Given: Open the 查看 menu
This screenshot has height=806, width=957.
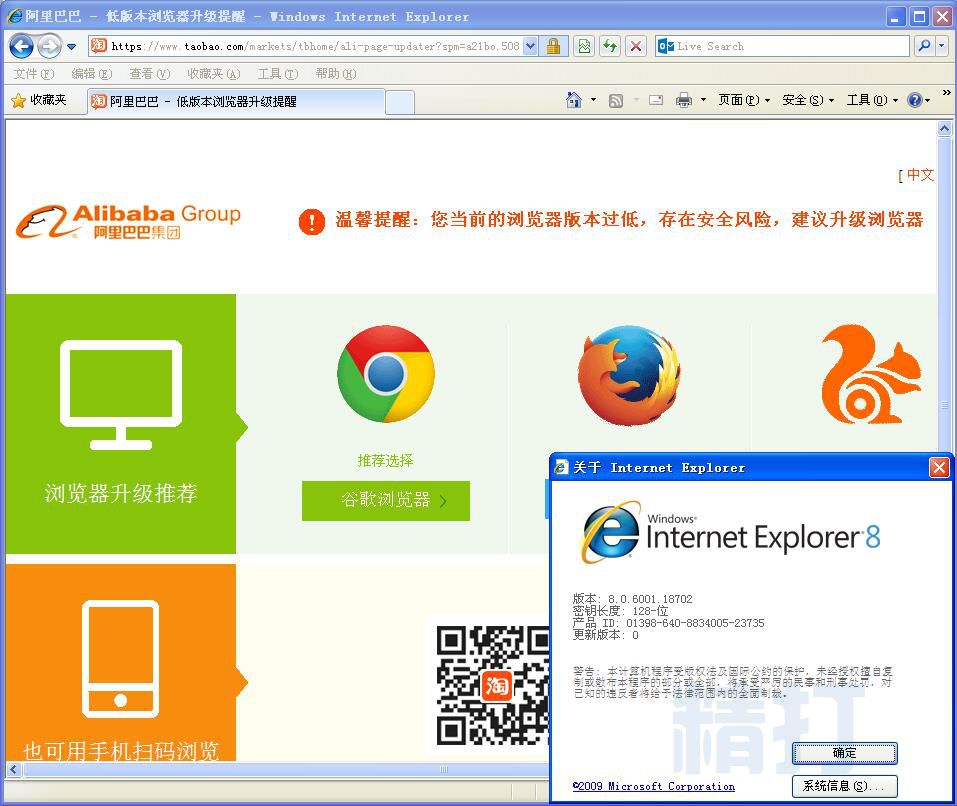Looking at the screenshot, I should (150, 74).
